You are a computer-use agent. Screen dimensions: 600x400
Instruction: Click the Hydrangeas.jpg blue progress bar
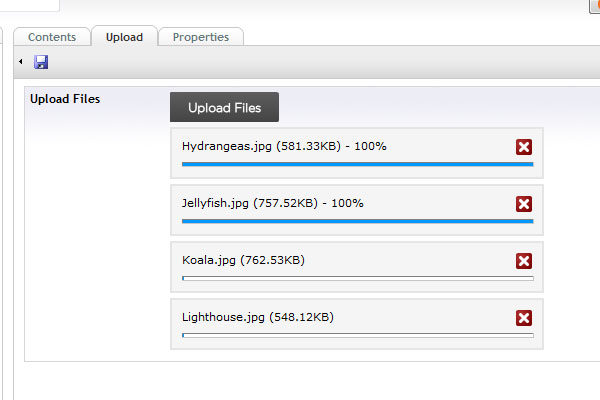point(357,164)
